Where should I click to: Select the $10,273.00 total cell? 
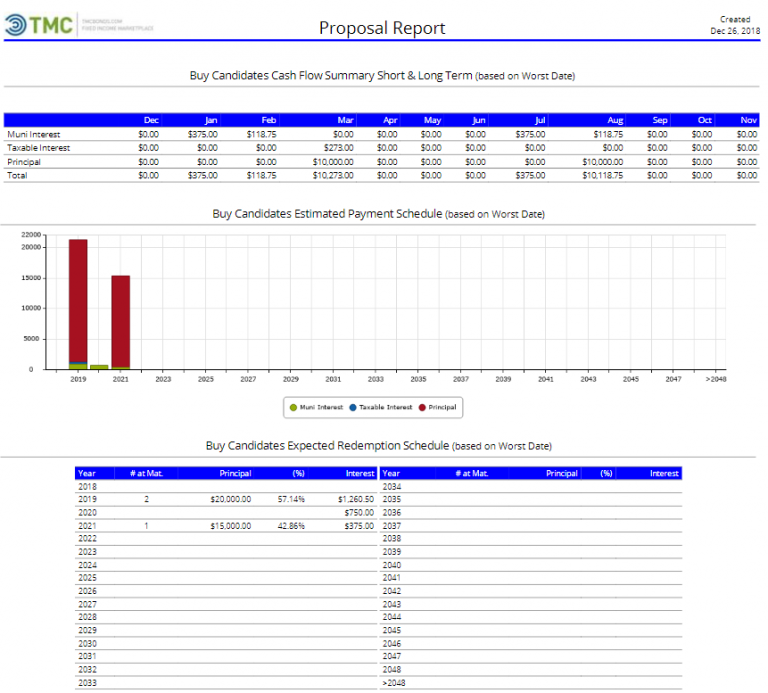[x=333, y=175]
